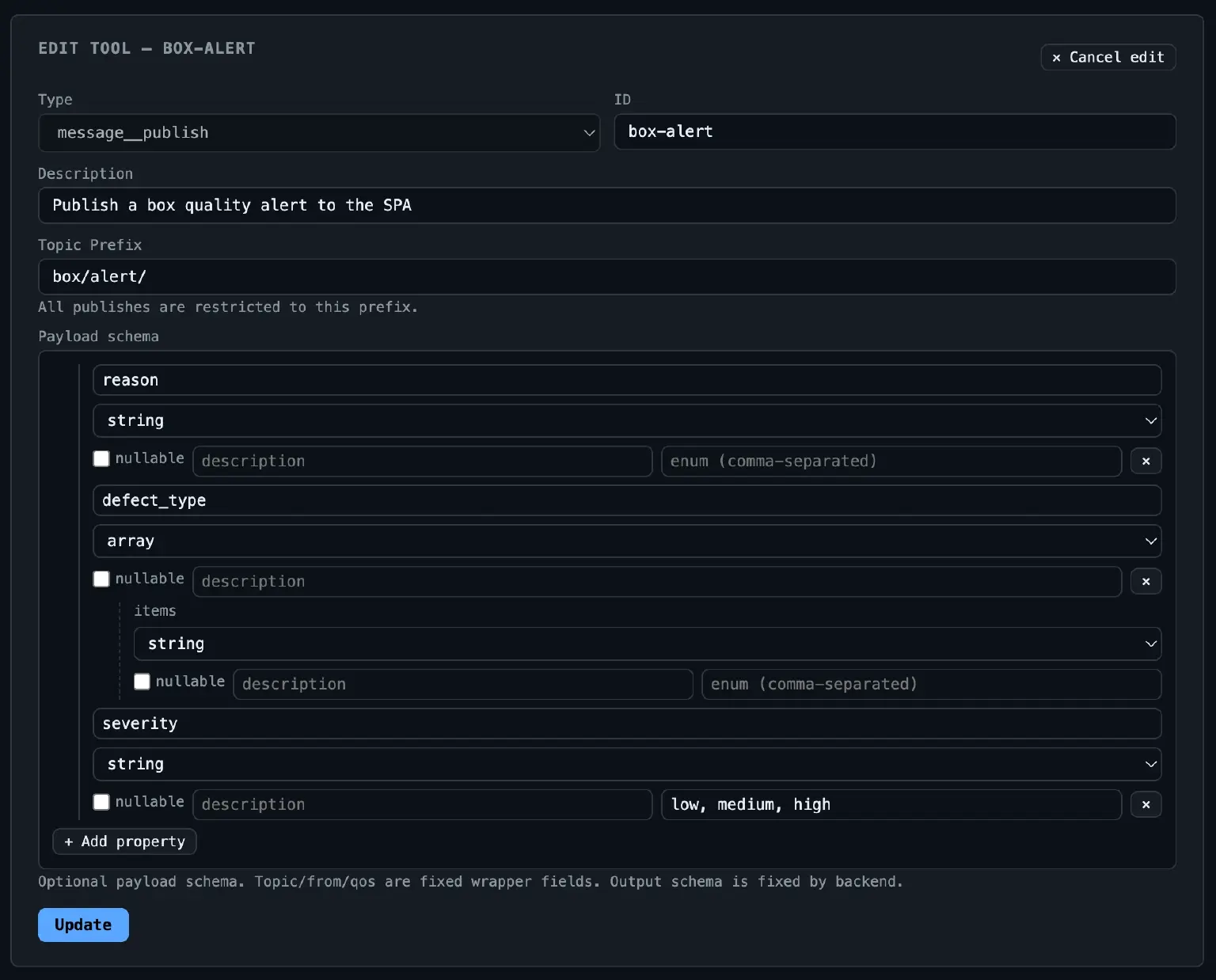1216x980 pixels.
Task: Edit the enum field containing low, medium, high
Action: [x=891, y=804]
